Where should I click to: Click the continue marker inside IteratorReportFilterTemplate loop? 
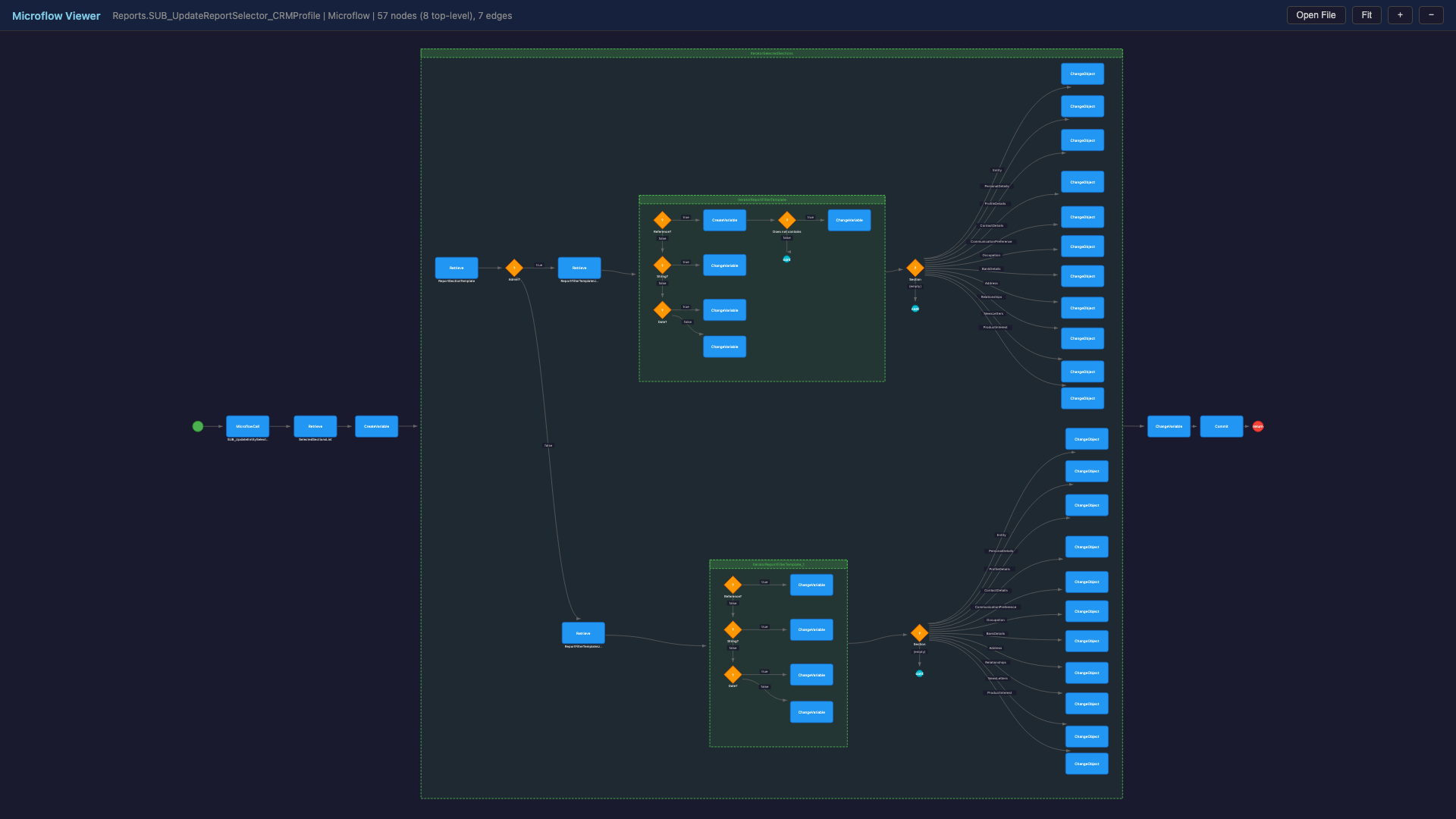pos(787,258)
